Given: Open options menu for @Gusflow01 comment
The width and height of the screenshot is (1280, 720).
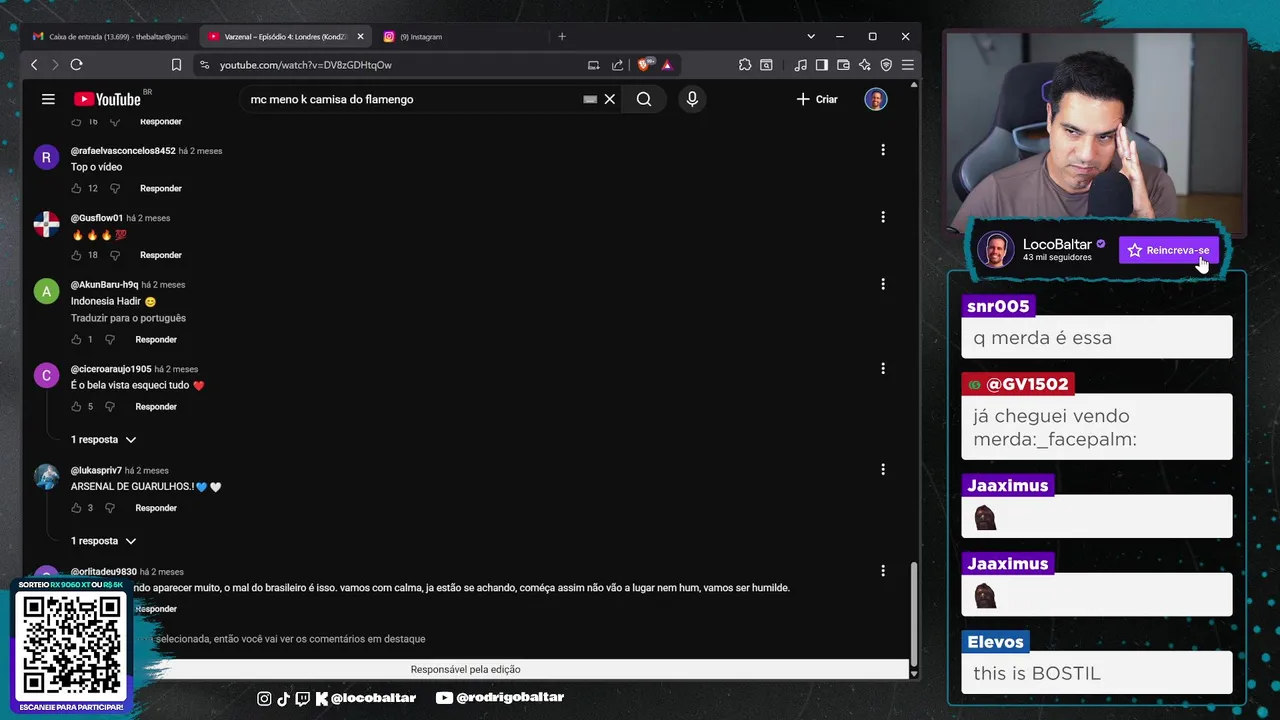Looking at the screenshot, I should (882, 217).
